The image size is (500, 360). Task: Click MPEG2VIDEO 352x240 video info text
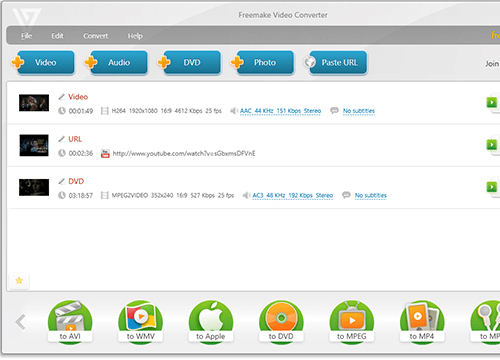tap(173, 195)
